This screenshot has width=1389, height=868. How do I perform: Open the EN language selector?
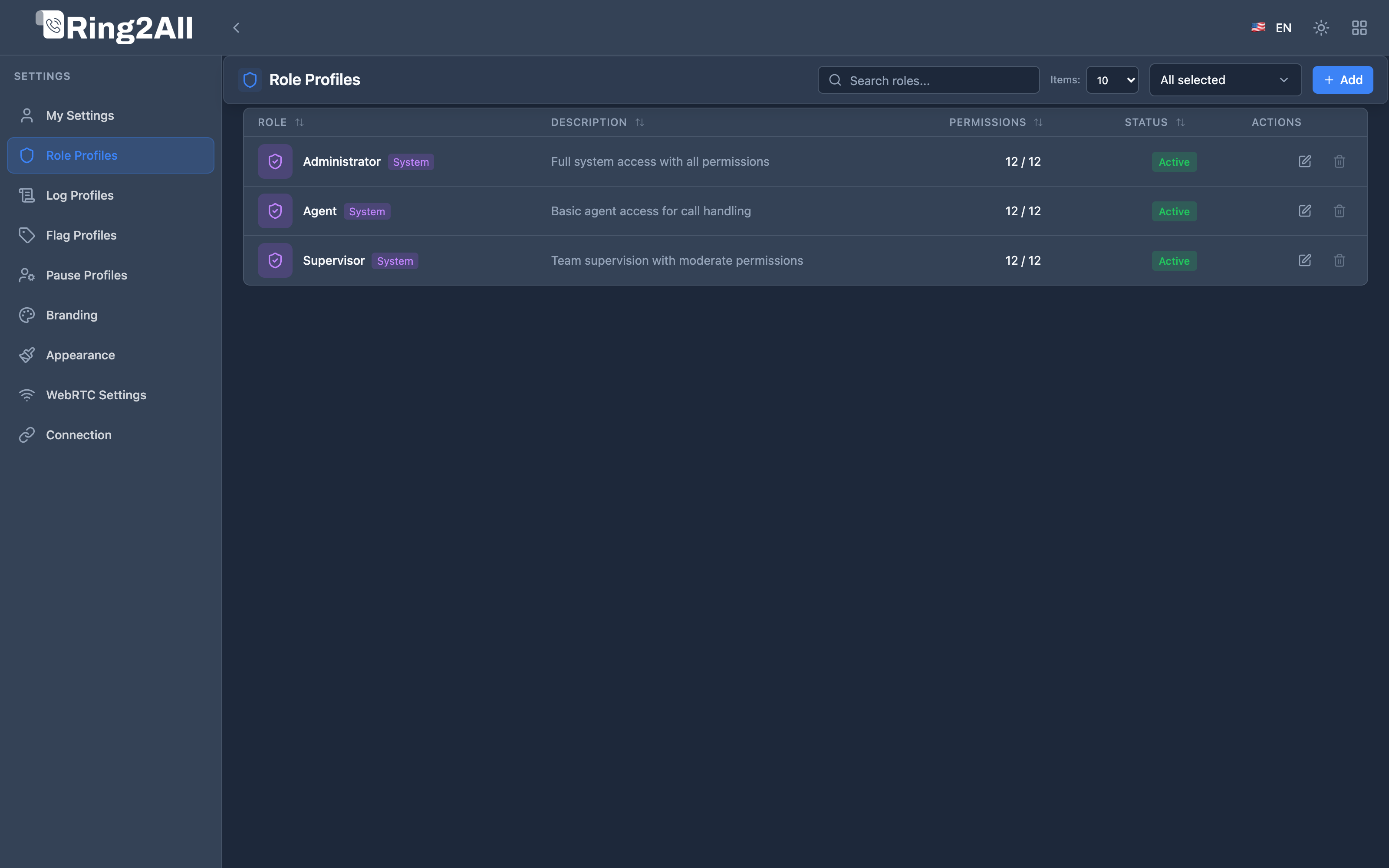click(1271, 27)
